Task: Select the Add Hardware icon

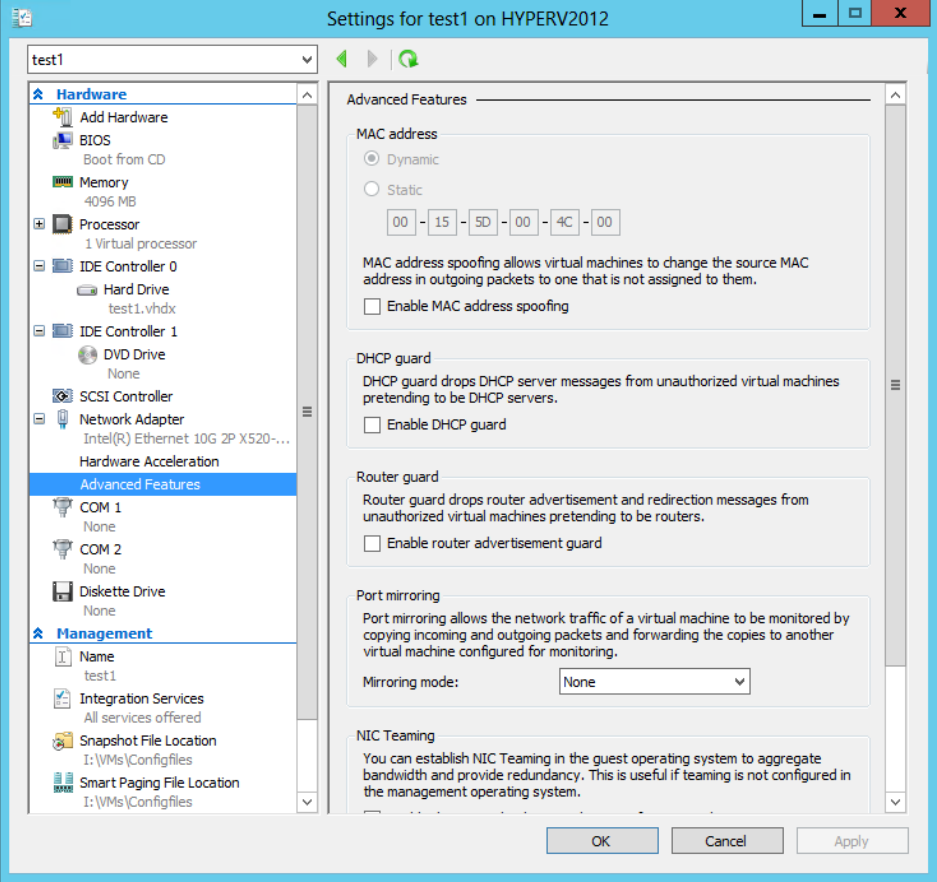Action: (62, 117)
